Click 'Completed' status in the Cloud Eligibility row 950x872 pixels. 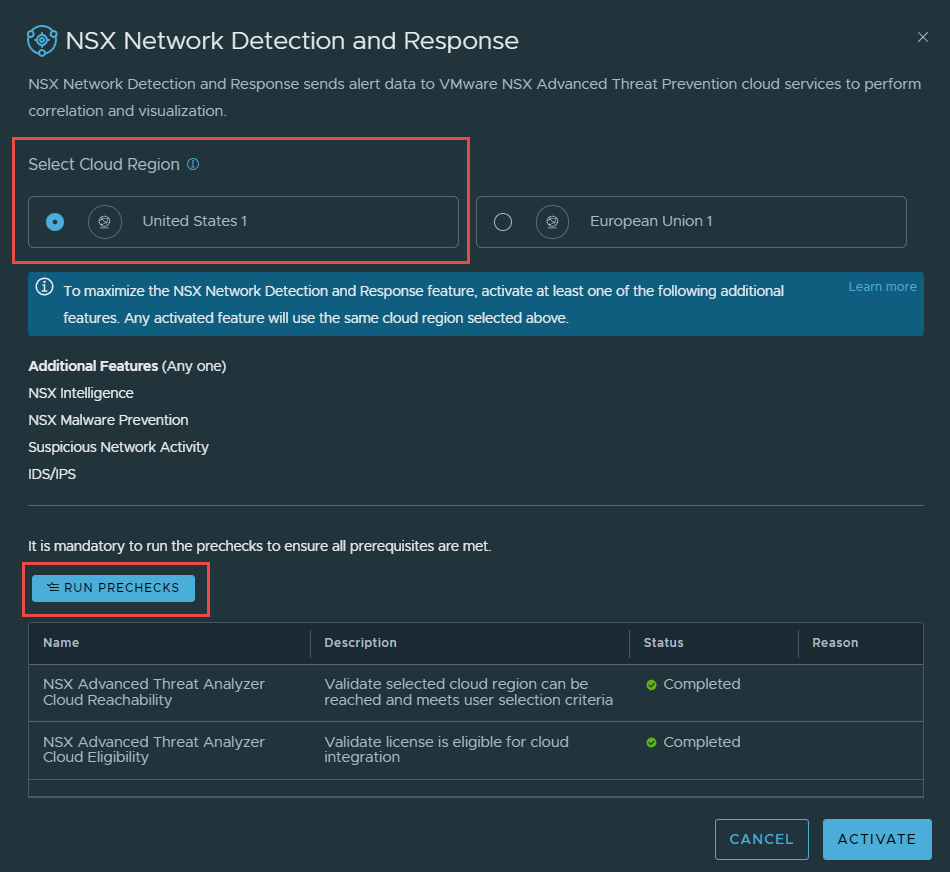(702, 742)
